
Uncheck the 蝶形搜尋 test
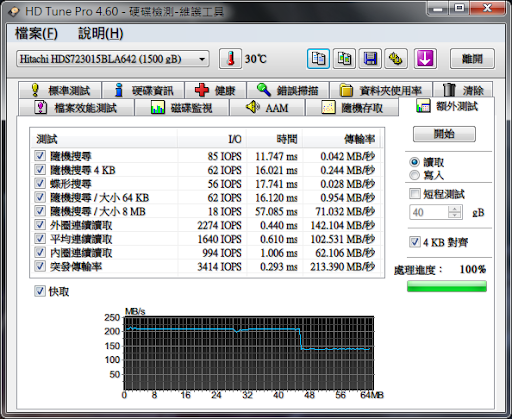click(x=40, y=183)
